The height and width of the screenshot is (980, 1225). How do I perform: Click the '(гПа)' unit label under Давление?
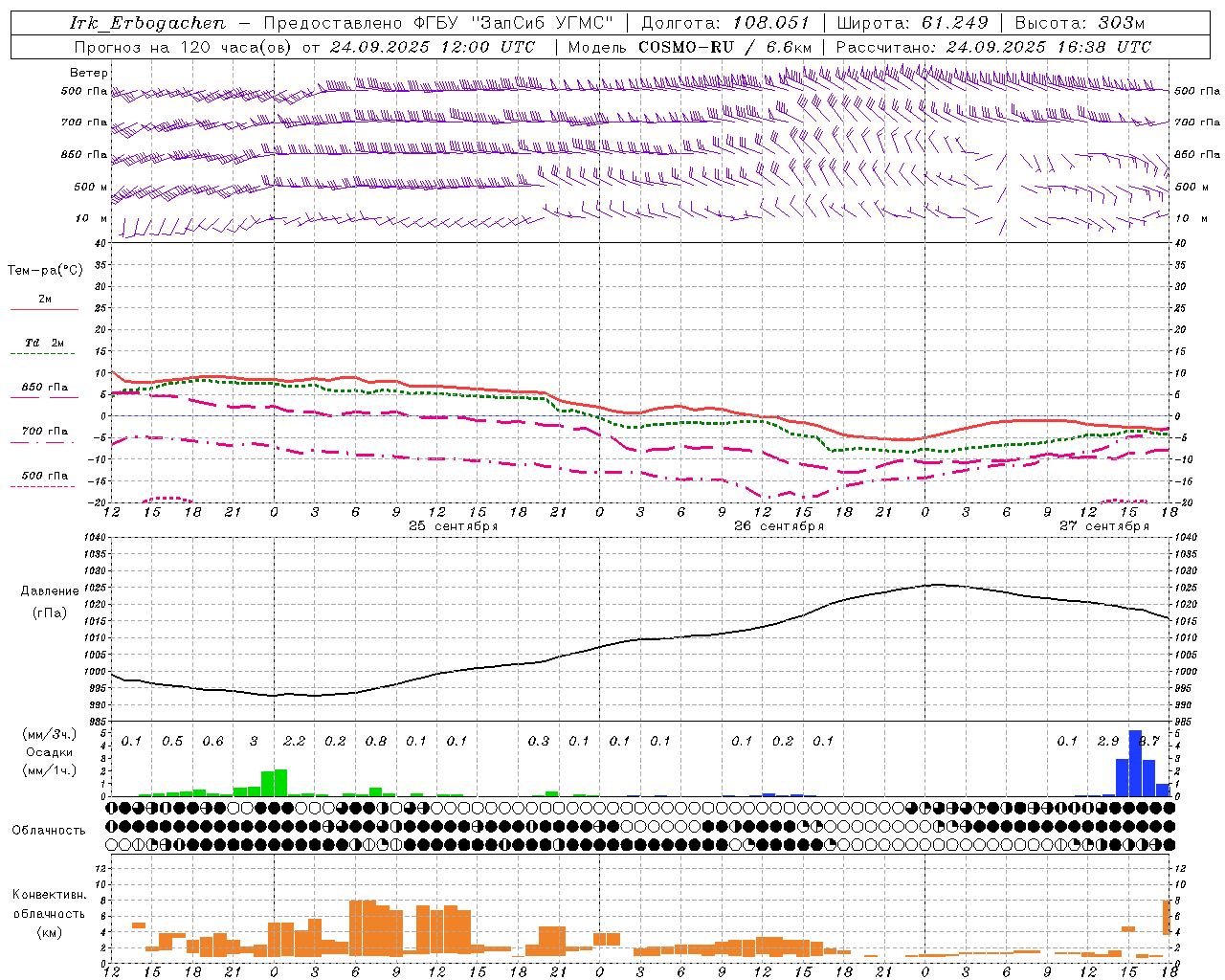click(49, 613)
